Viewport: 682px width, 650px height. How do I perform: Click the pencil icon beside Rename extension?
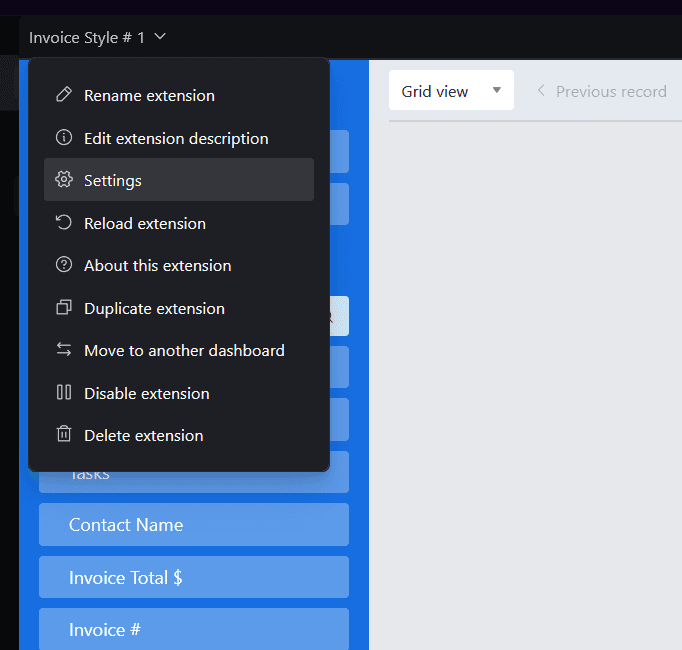(x=64, y=94)
